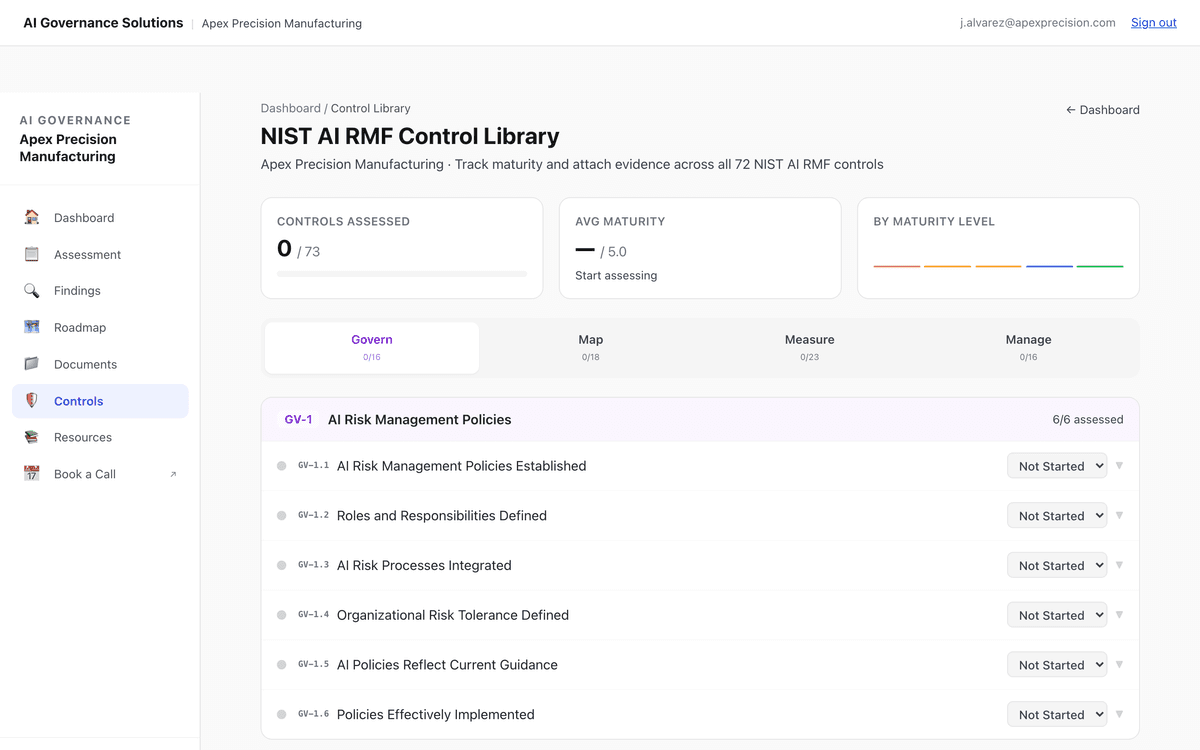The image size is (1200, 750).
Task: Open Resources in the sidebar
Action: pos(100,437)
